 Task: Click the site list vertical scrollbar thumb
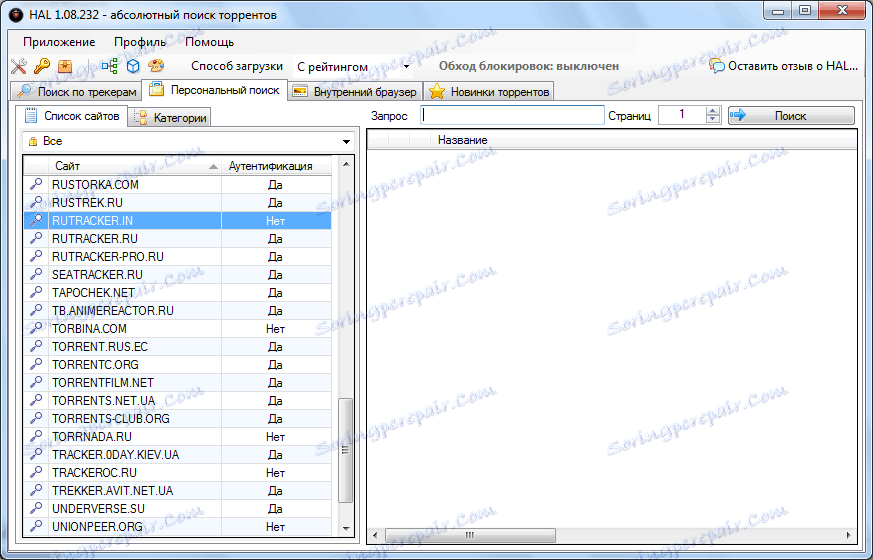pos(346,450)
